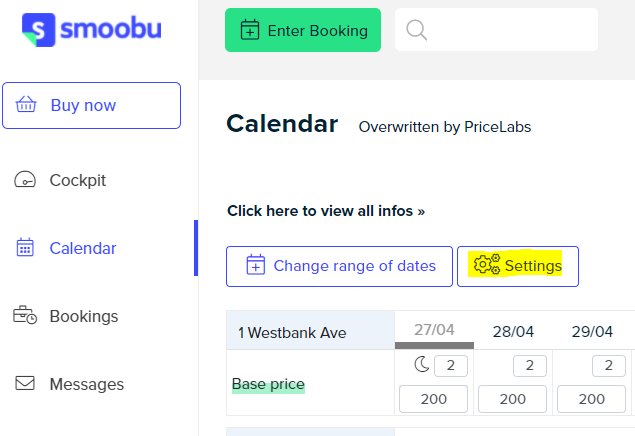Click the Messages envelope icon
The image size is (635, 436).
(25, 383)
